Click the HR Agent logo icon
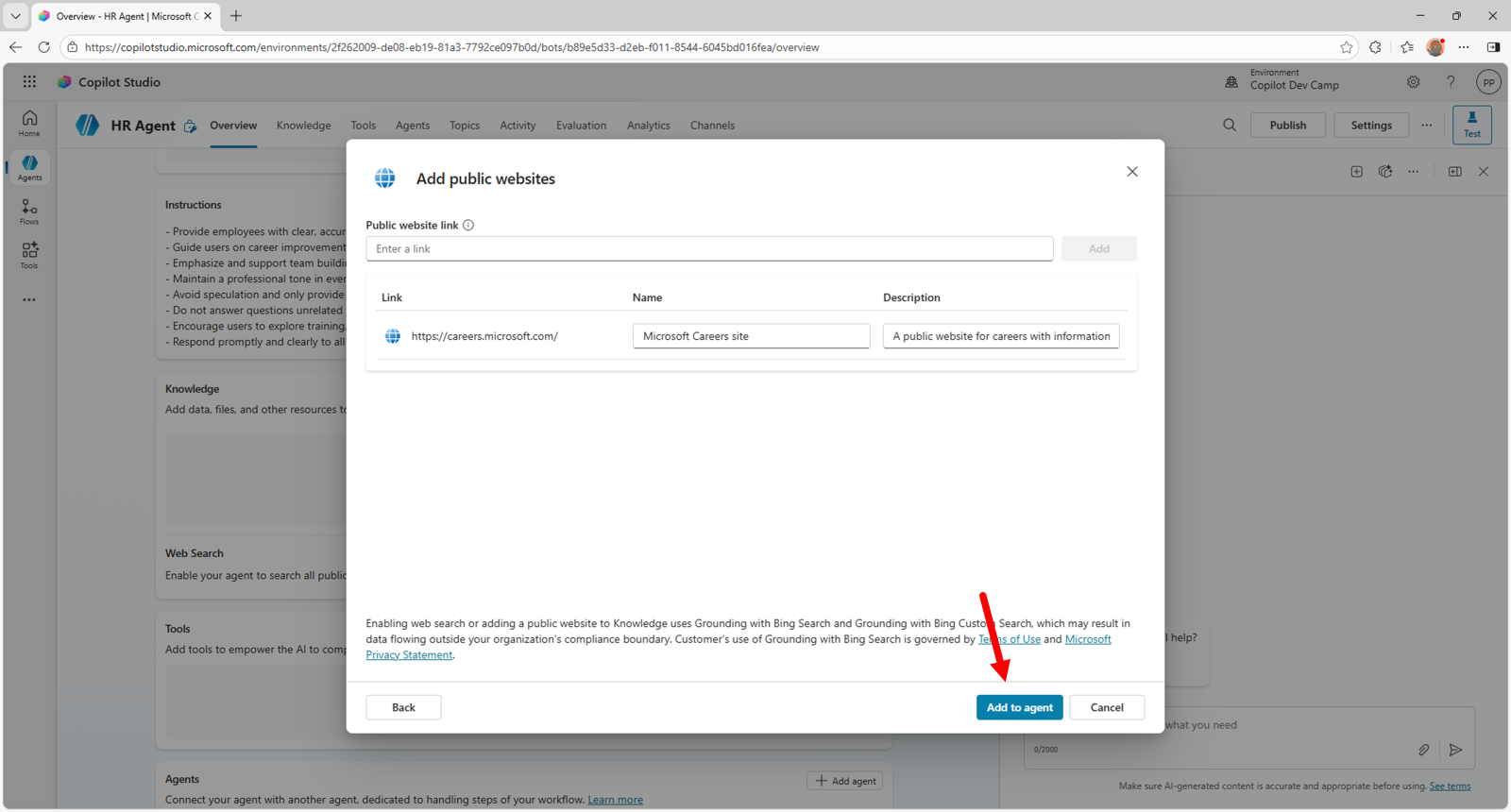1511x812 pixels. (87, 126)
